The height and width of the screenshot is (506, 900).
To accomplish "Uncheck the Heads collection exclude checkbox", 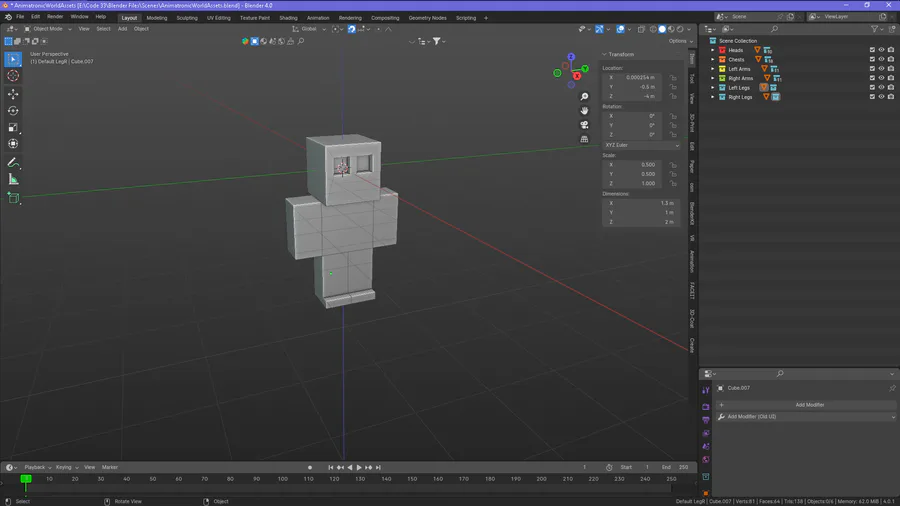I will pyautogui.click(x=872, y=50).
